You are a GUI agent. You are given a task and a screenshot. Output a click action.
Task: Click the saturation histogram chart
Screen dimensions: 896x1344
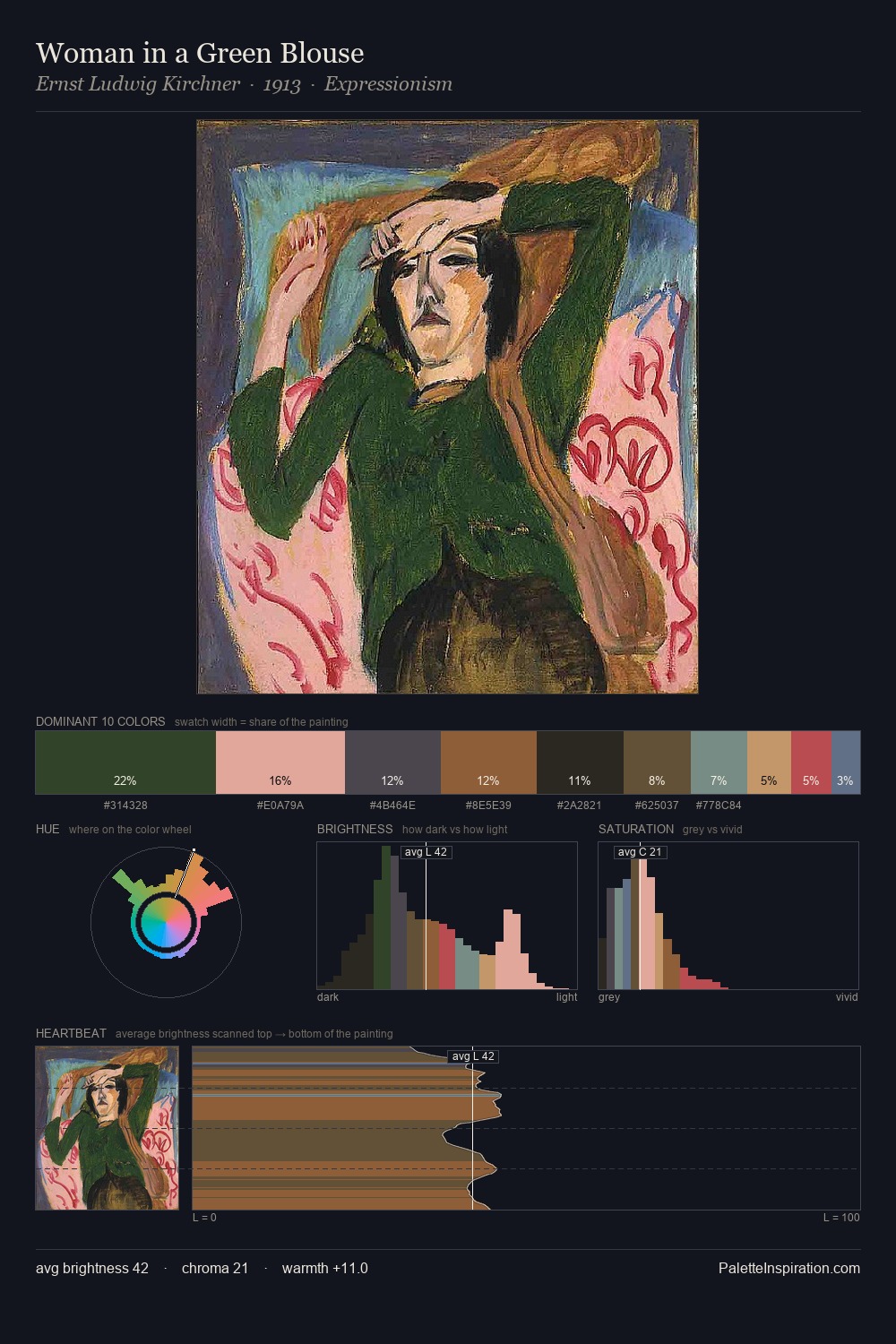click(728, 916)
